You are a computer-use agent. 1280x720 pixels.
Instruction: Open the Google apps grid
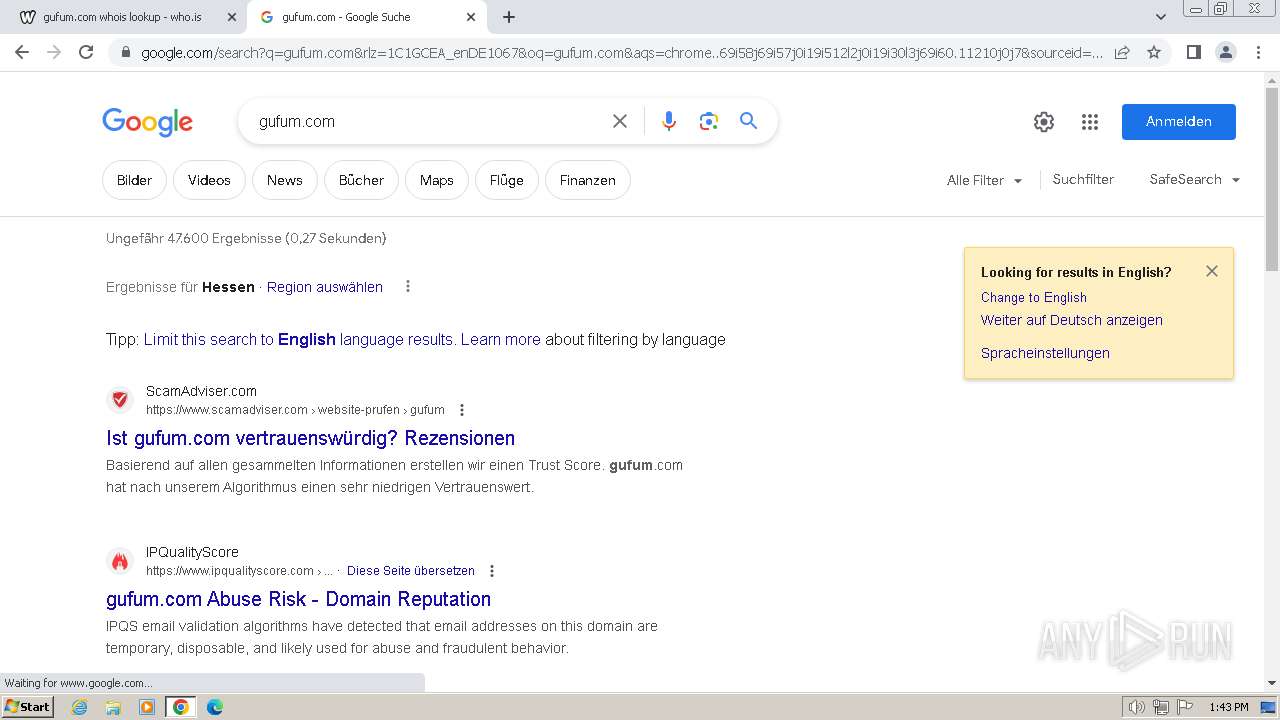(x=1090, y=122)
